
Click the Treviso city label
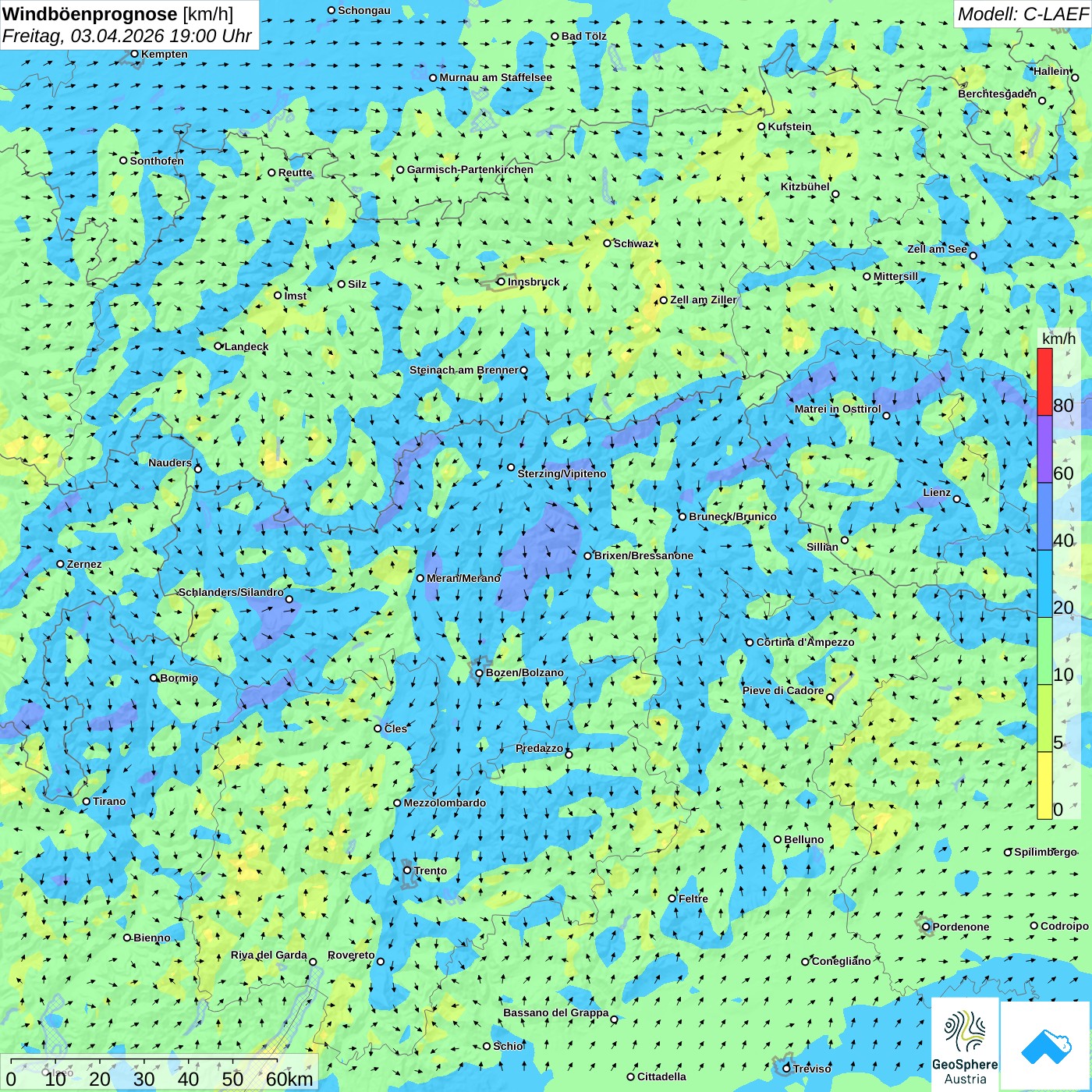tap(812, 1069)
